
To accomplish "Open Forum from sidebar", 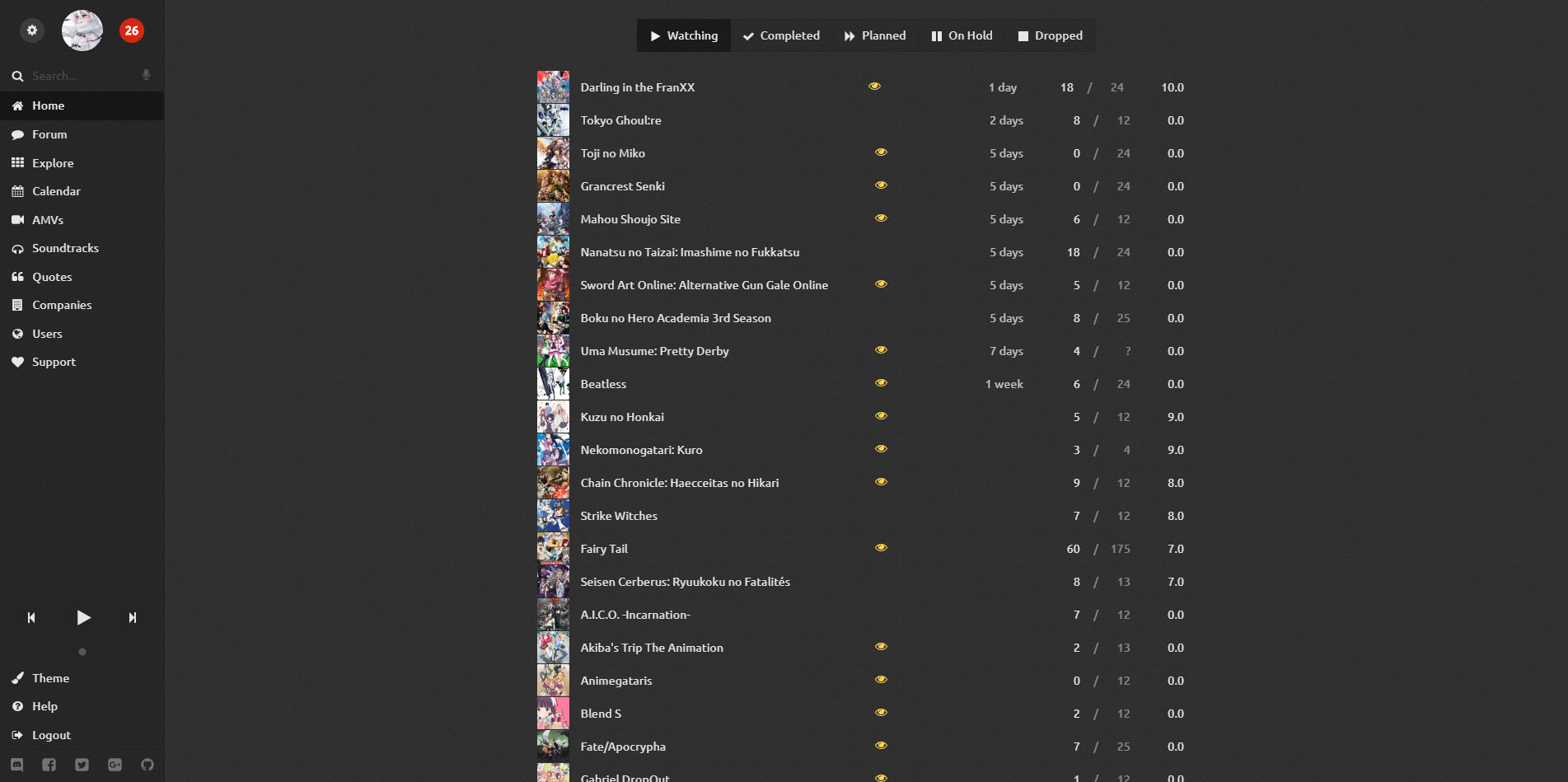I will (82, 134).
